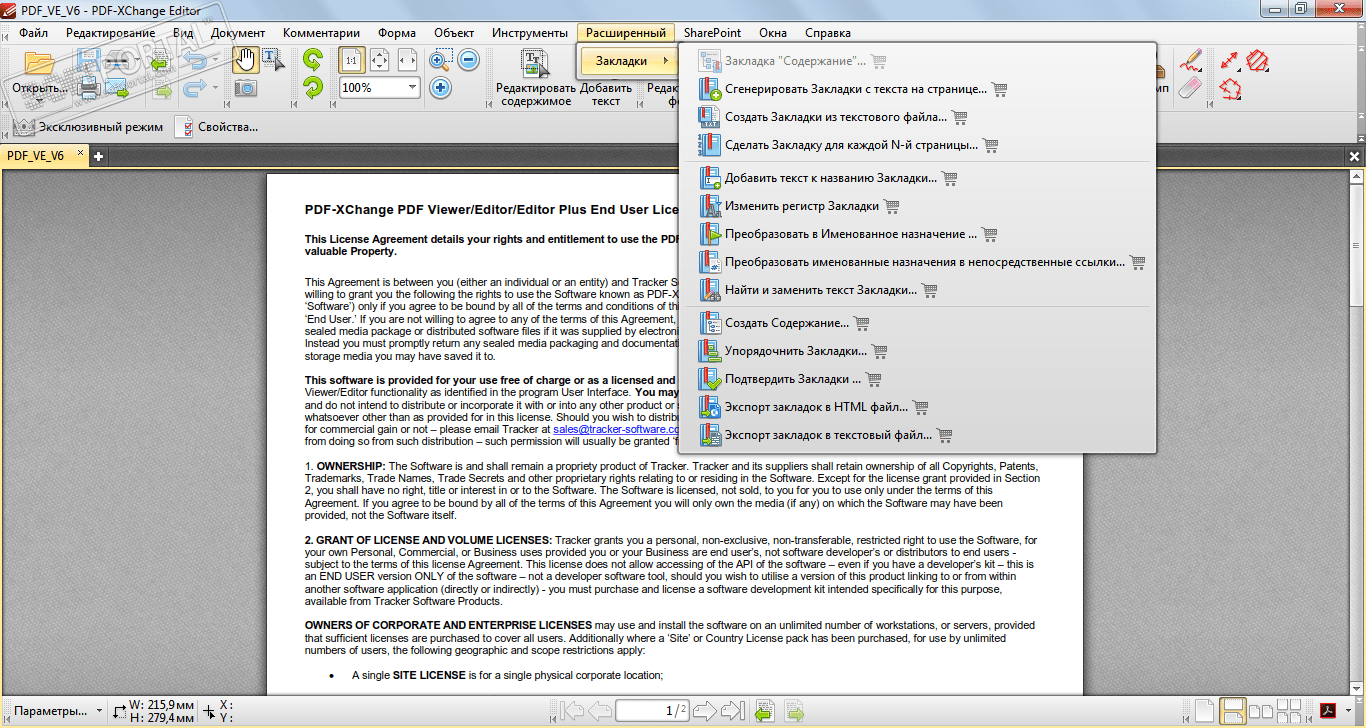Click the Pencil drawing tool

pyautogui.click(x=1190, y=60)
